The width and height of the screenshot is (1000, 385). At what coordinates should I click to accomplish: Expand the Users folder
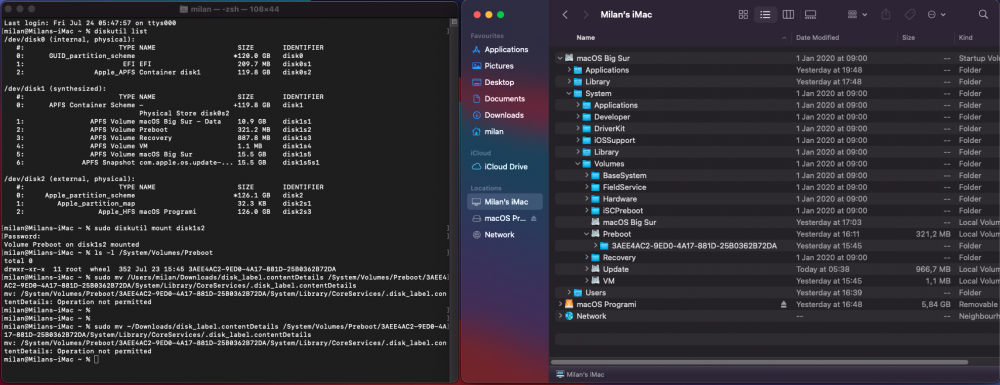[x=569, y=293]
